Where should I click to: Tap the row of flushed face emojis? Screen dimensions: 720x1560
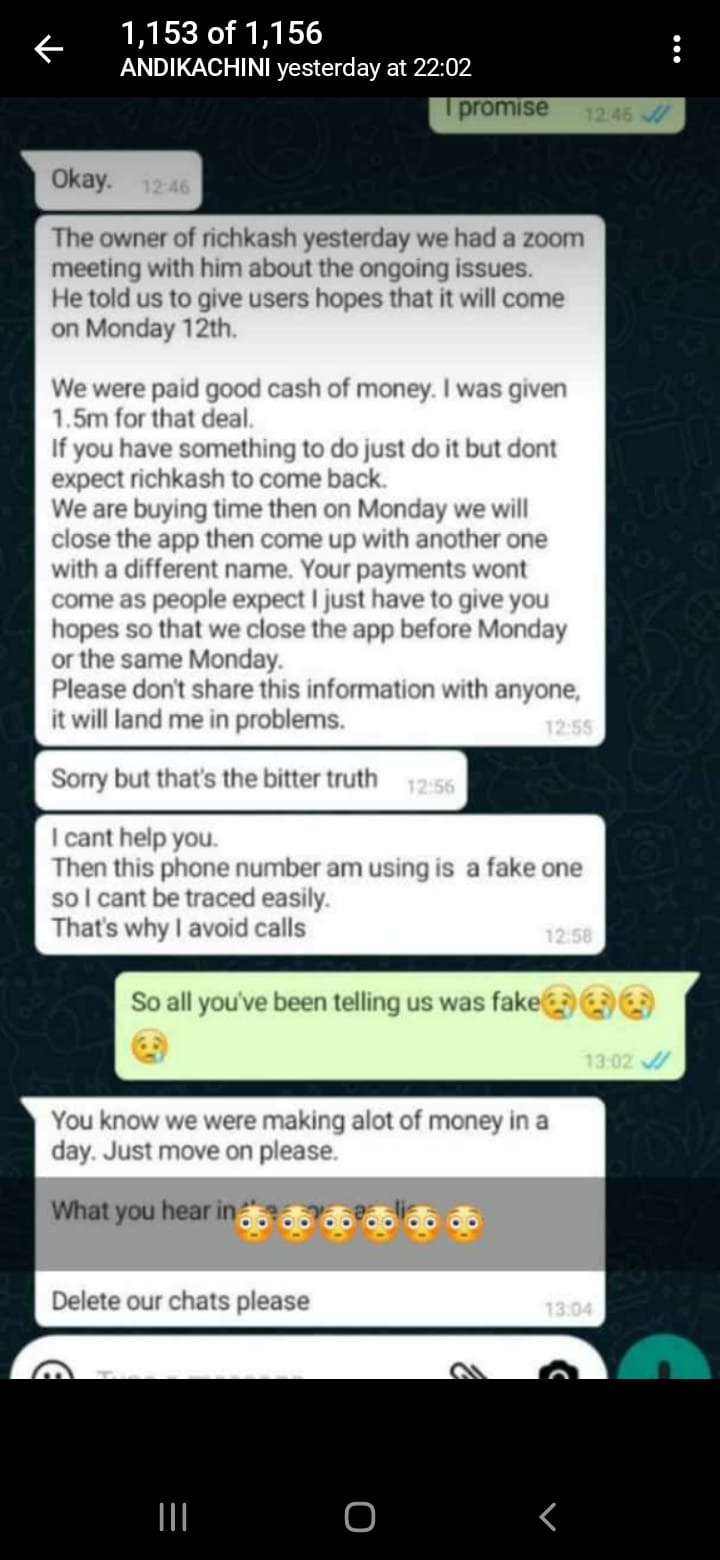pos(358,1224)
